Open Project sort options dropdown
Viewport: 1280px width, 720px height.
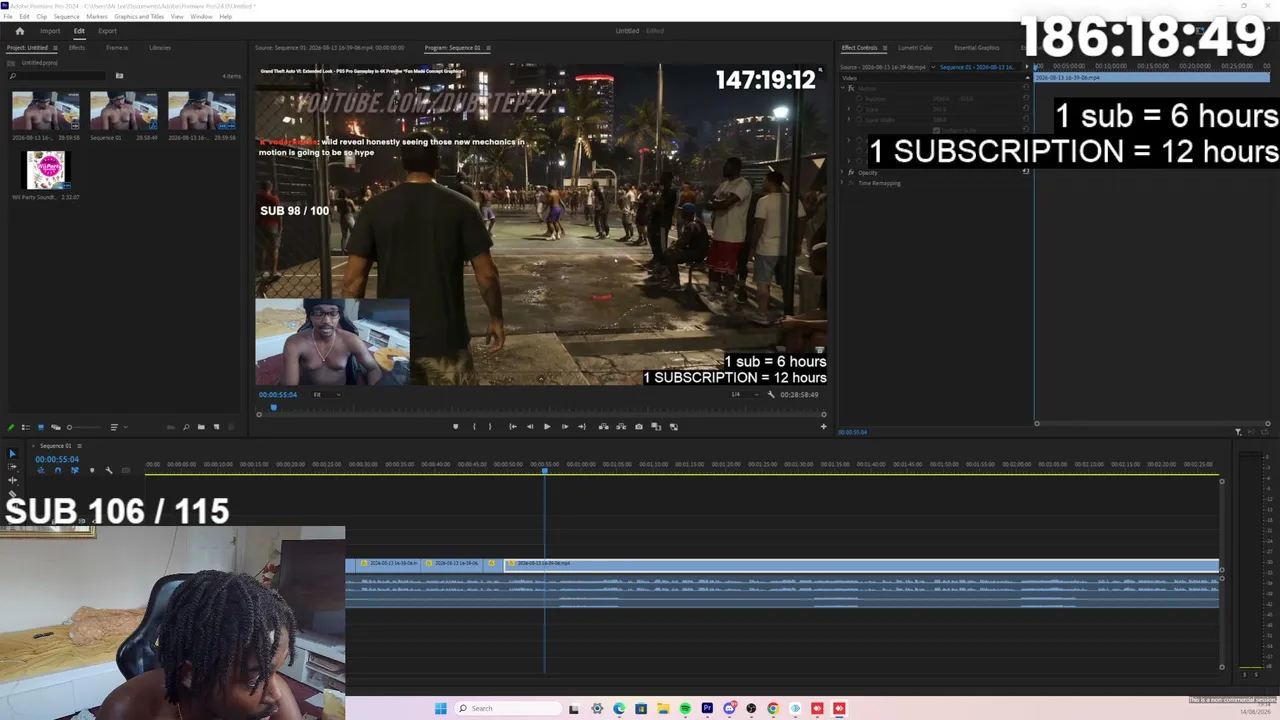pos(117,427)
